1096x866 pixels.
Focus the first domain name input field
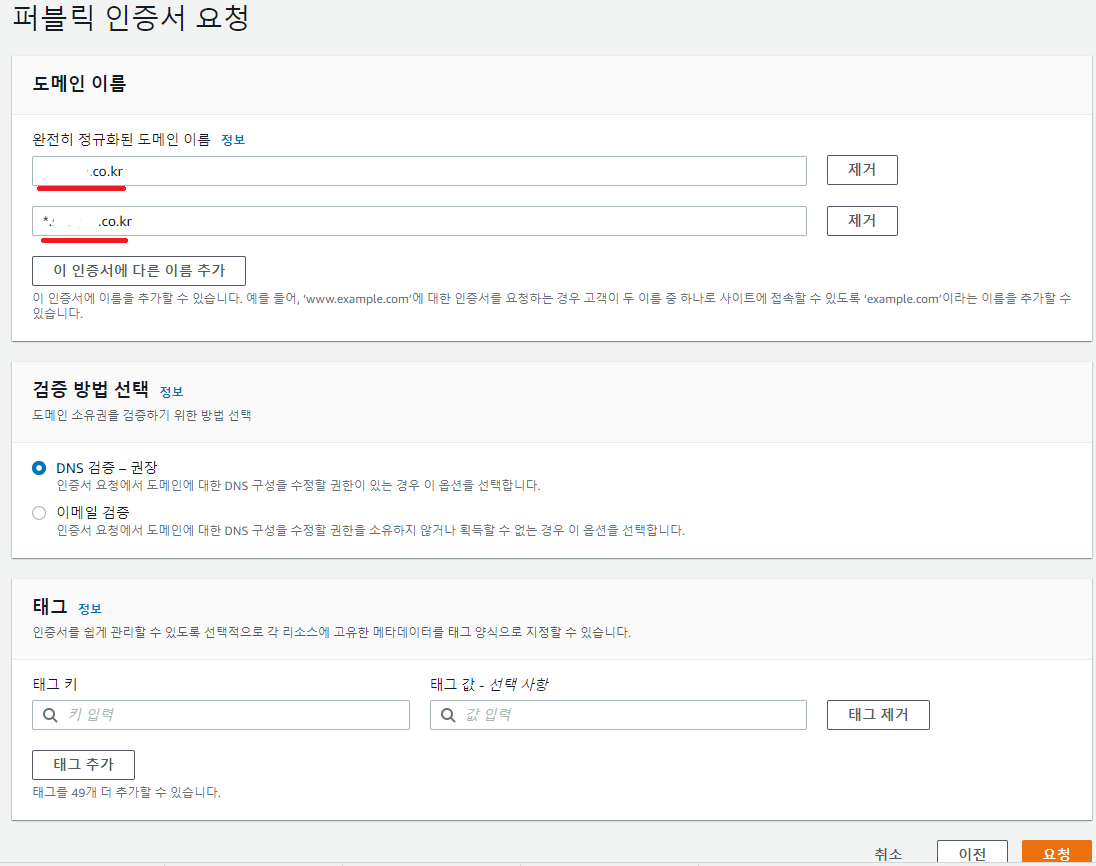click(x=419, y=171)
